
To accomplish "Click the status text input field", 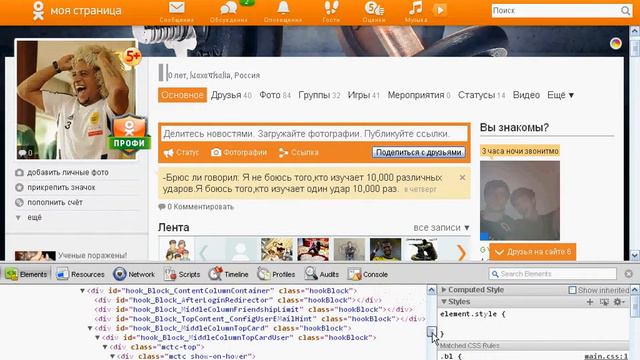I will pyautogui.click(x=314, y=134).
